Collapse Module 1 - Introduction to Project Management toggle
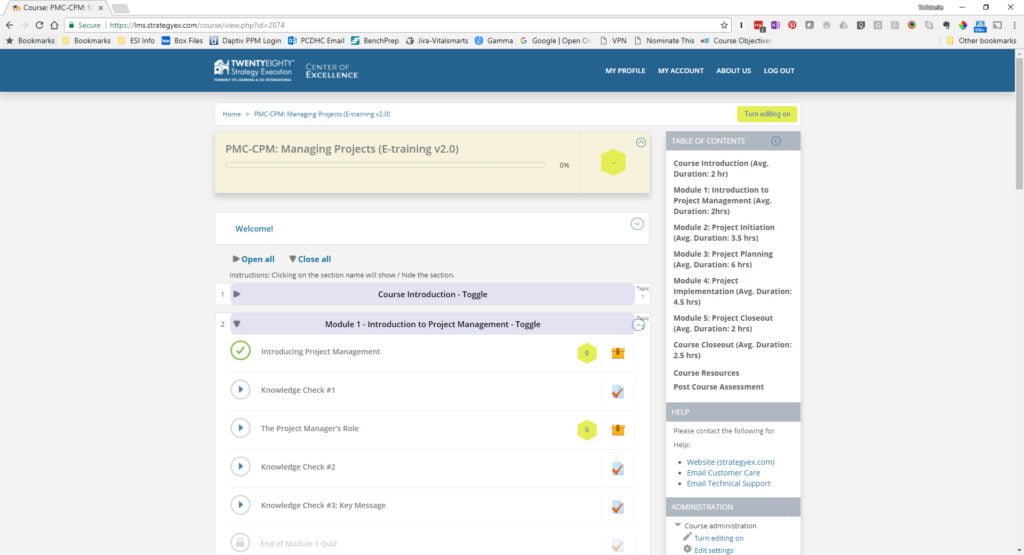 pos(432,325)
